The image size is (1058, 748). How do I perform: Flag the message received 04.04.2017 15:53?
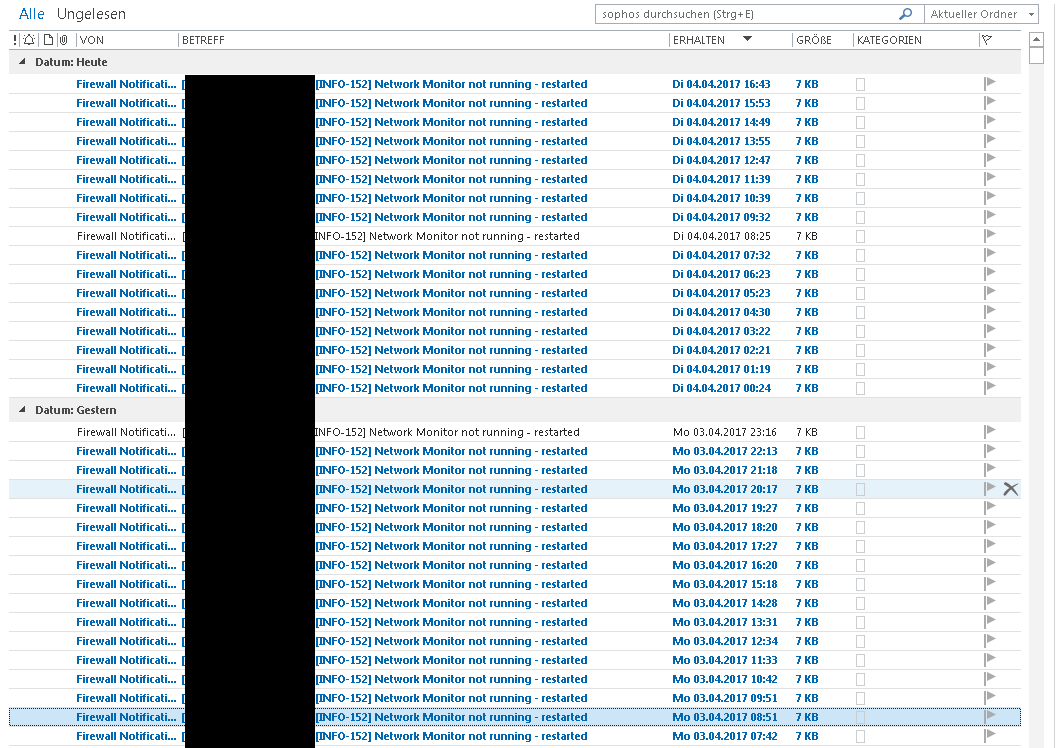(990, 103)
